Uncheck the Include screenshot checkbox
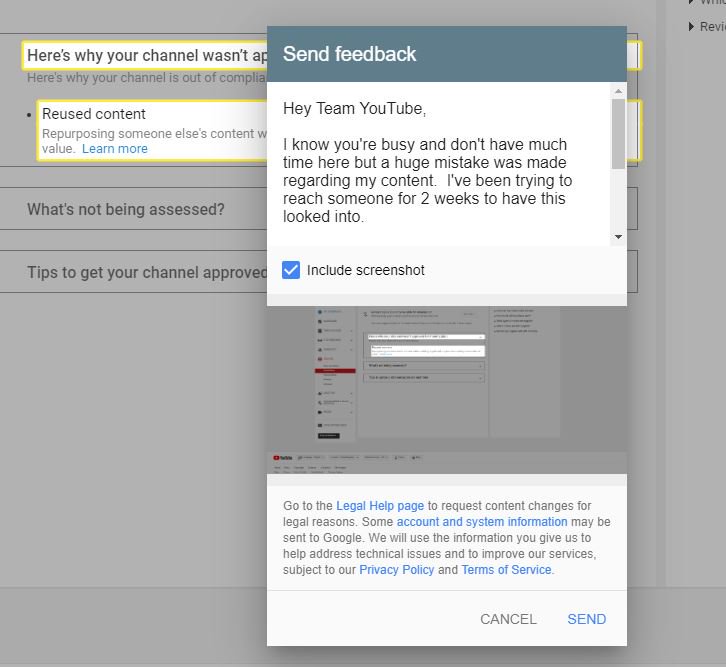 pyautogui.click(x=291, y=270)
